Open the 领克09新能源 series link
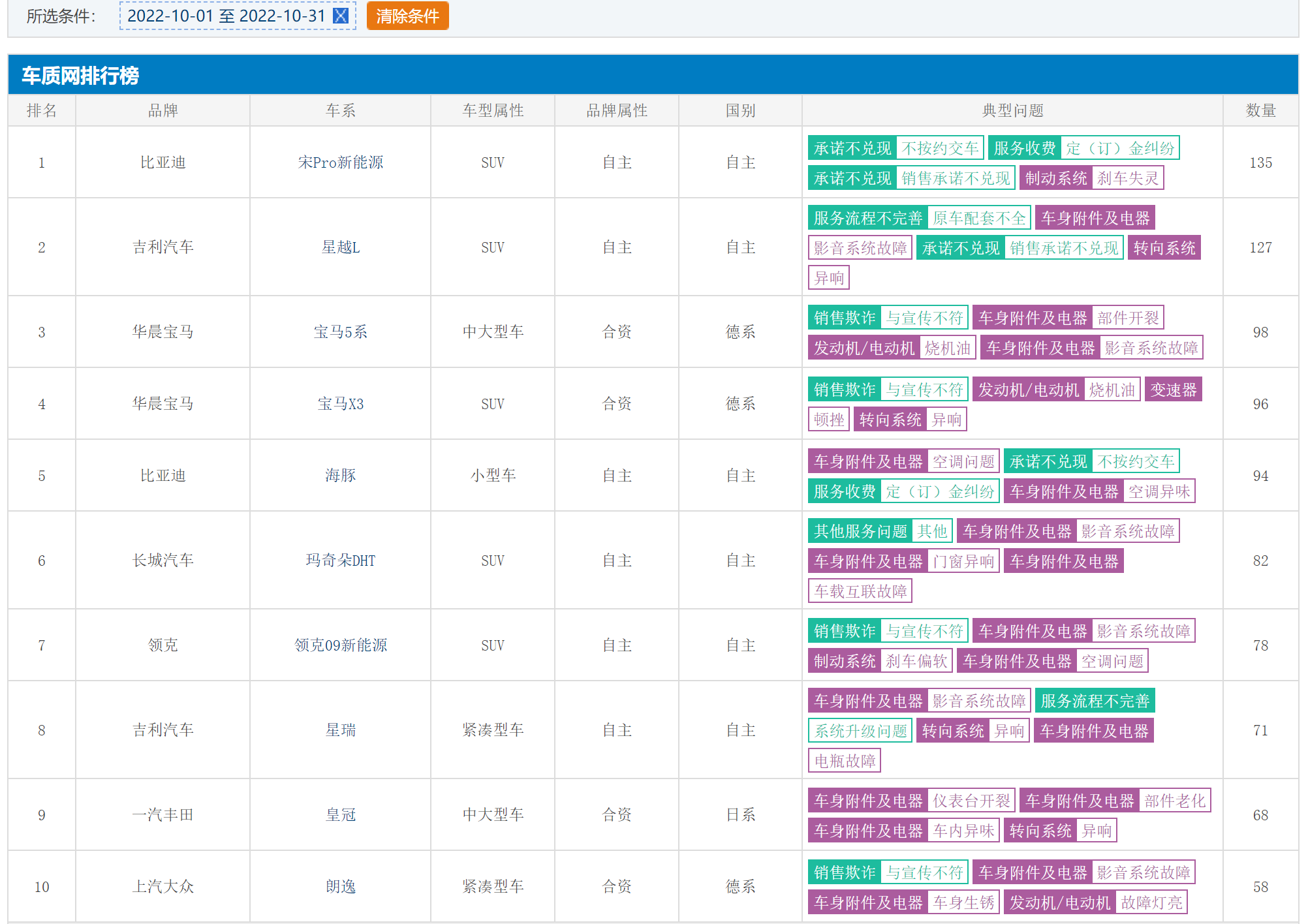This screenshot has width=1308, height=924. [x=341, y=645]
